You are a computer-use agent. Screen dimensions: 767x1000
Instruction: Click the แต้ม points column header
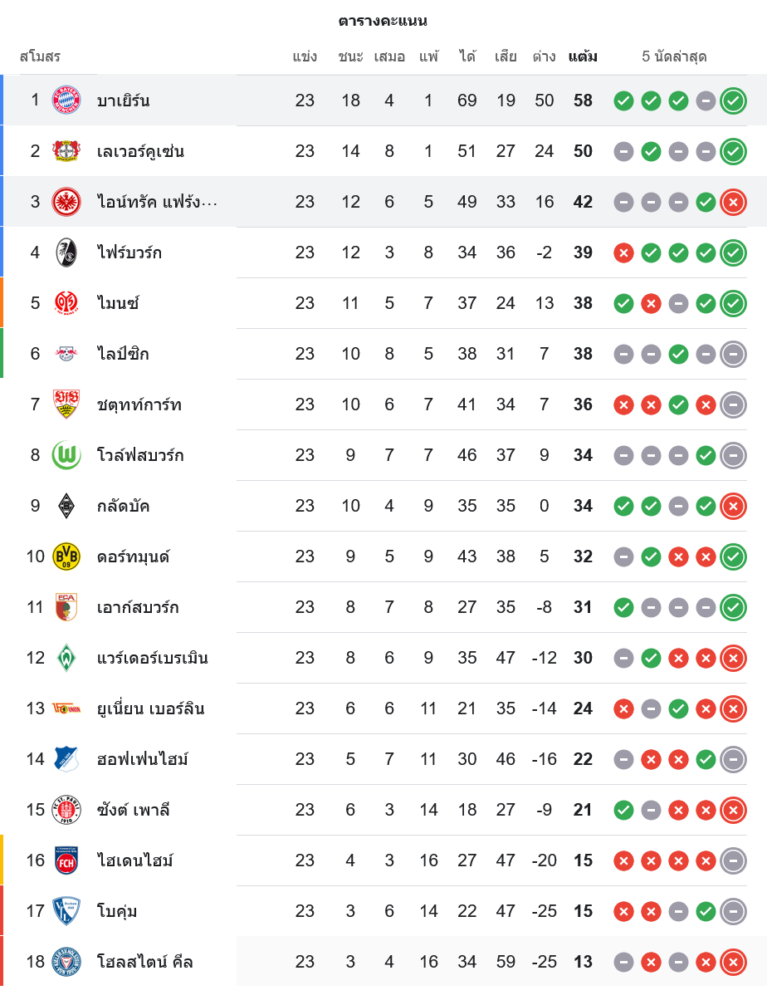pyautogui.click(x=583, y=57)
